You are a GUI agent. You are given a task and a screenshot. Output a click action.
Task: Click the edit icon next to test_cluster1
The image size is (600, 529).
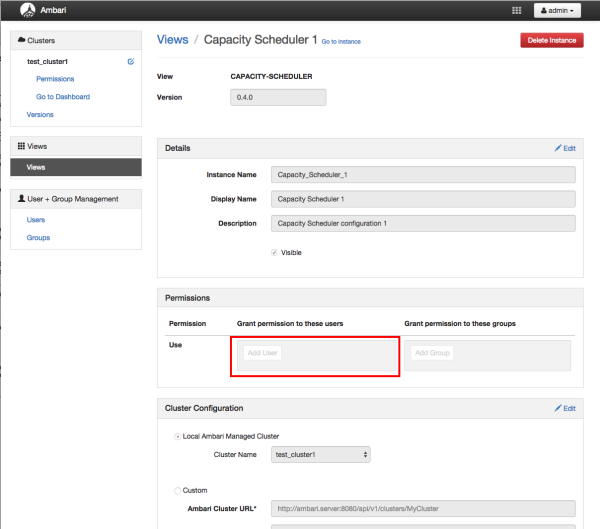coord(131,61)
